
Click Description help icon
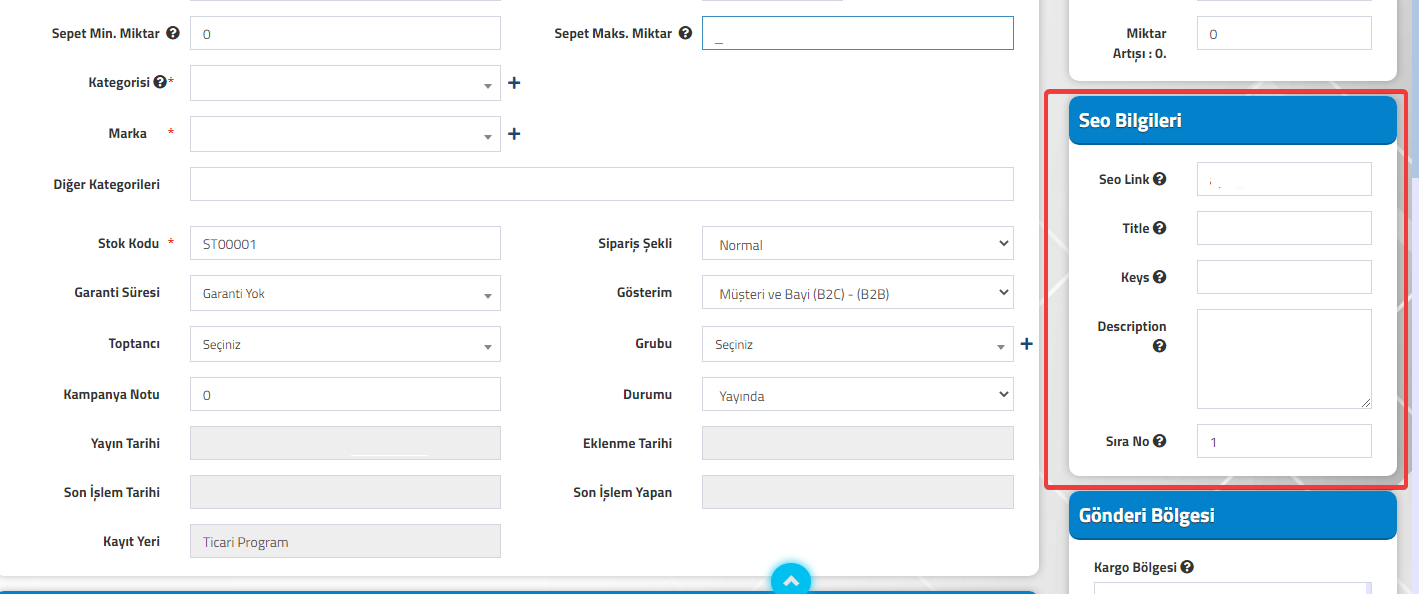coord(1160,346)
